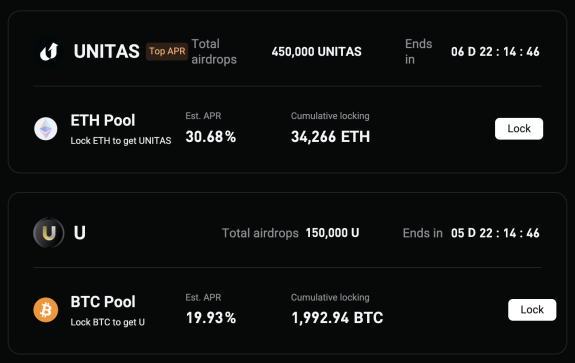Viewport: 575px width, 363px height.
Task: Click the 450,000 UNITAS total airdrops amount
Action: coord(316,52)
